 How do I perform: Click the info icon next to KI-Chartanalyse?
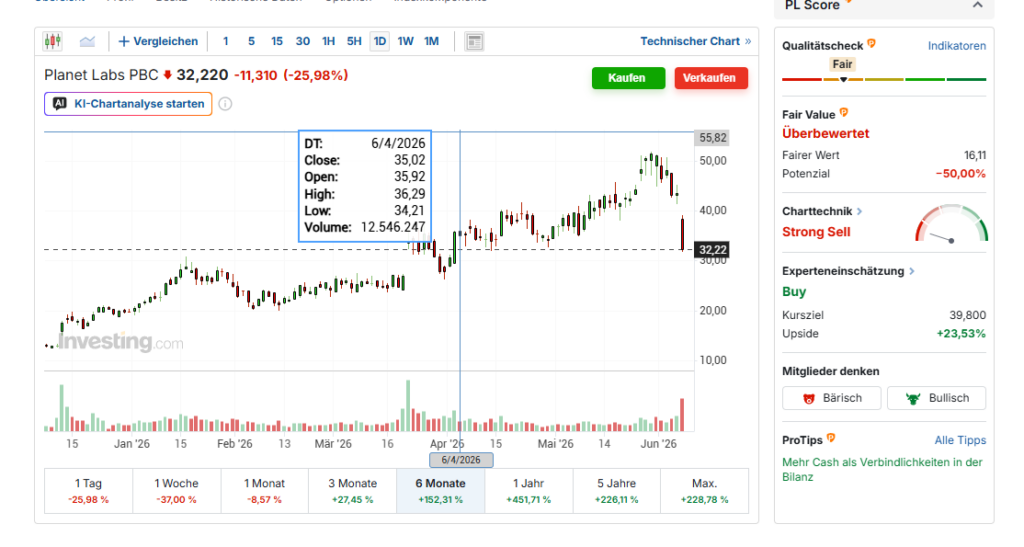coord(225,104)
